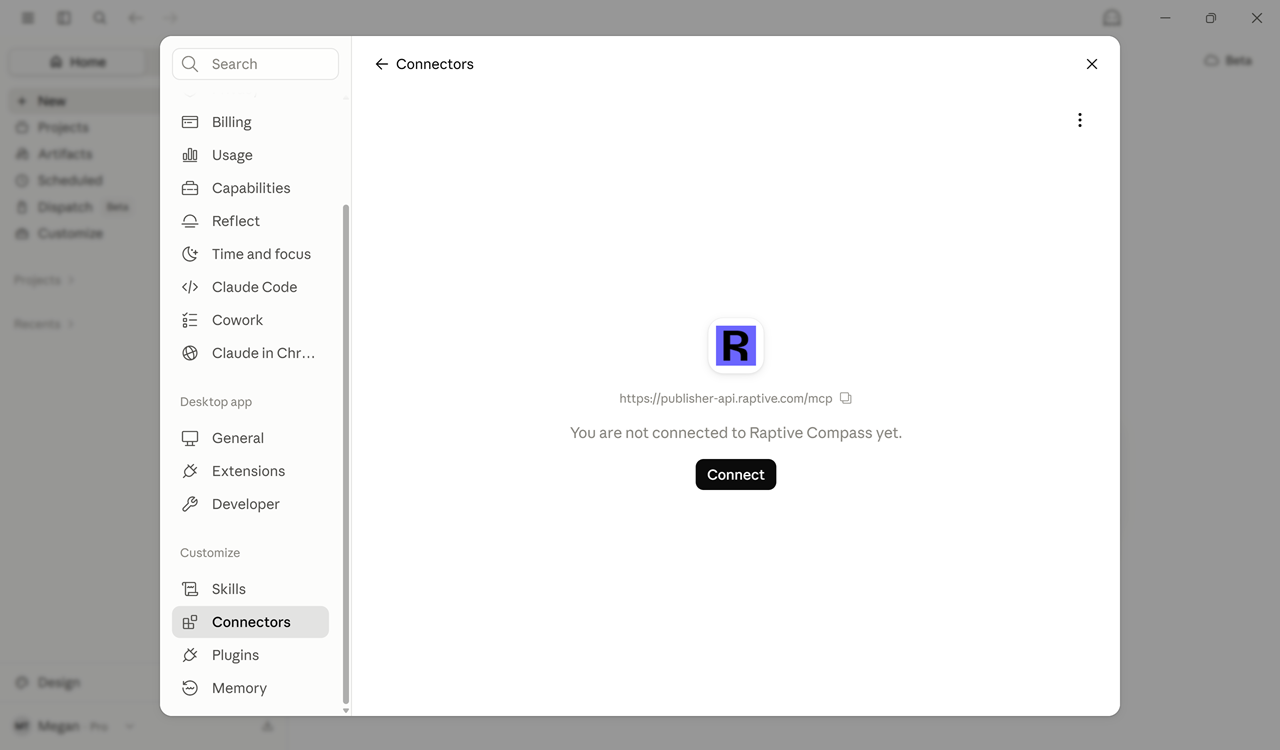Open Developer settings
The image size is (1280, 750).
coord(250,504)
